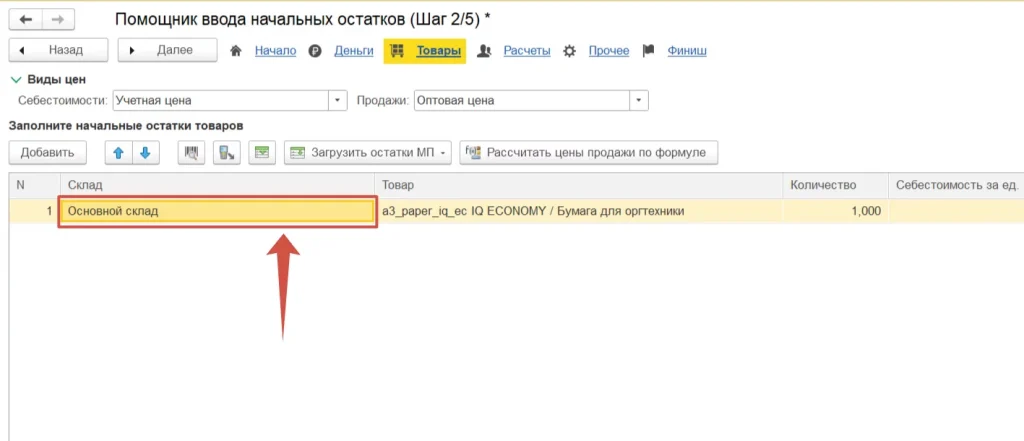Click the home icon beside Начало
The height and width of the screenshot is (441, 1024).
(x=237, y=50)
